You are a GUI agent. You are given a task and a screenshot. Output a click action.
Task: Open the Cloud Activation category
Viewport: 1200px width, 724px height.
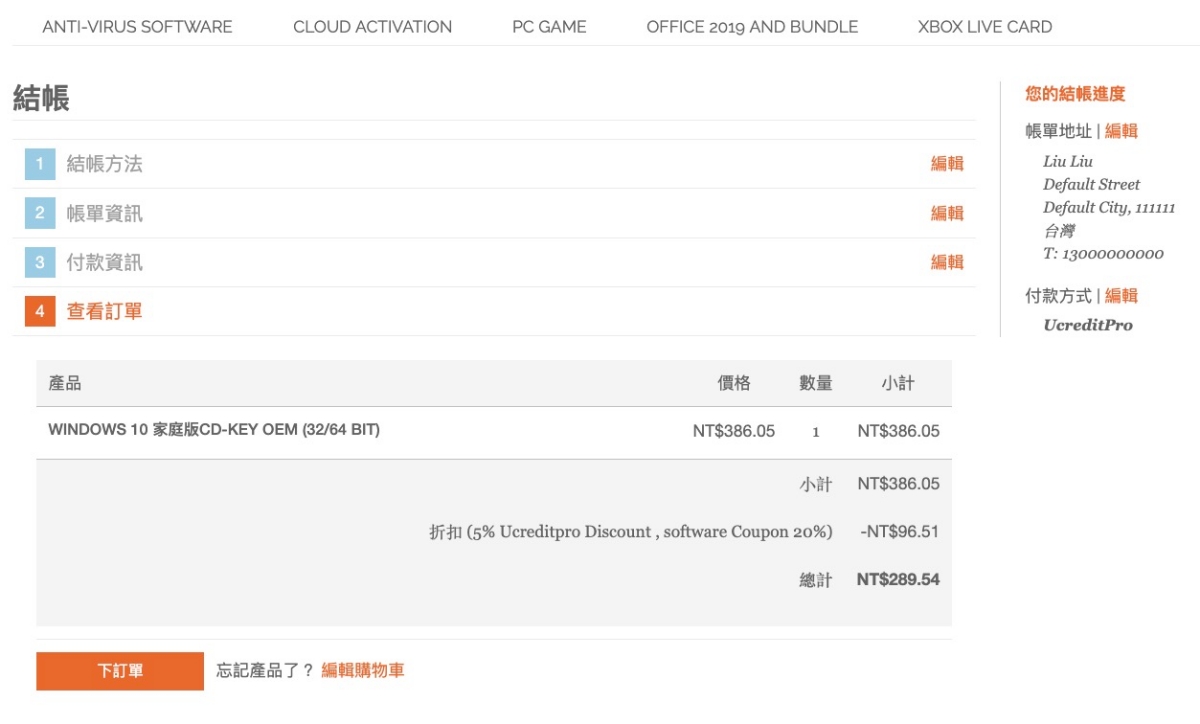[372, 27]
